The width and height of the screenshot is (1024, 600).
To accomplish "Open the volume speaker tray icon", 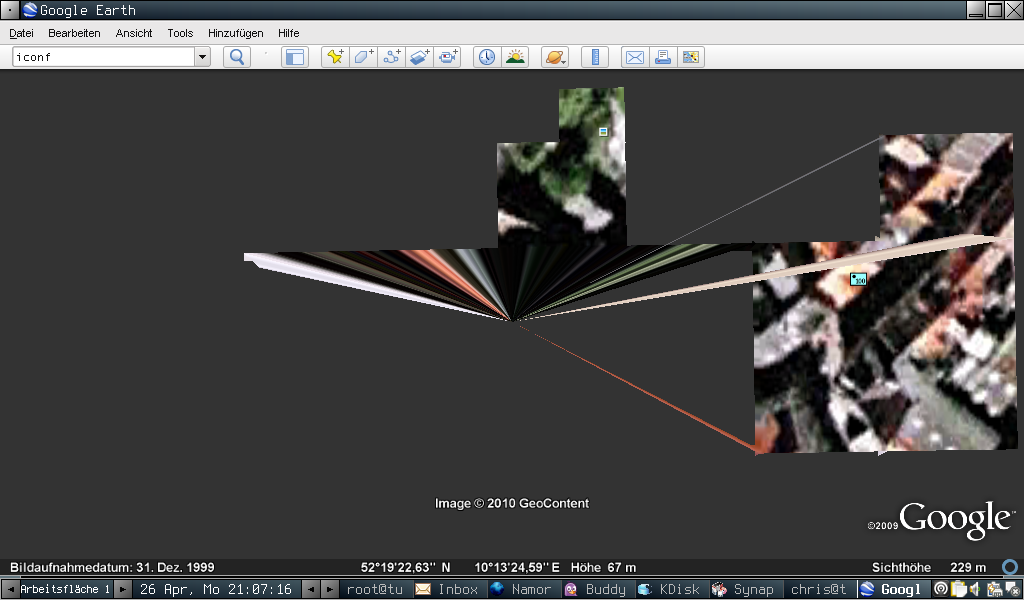I will click(x=976, y=589).
